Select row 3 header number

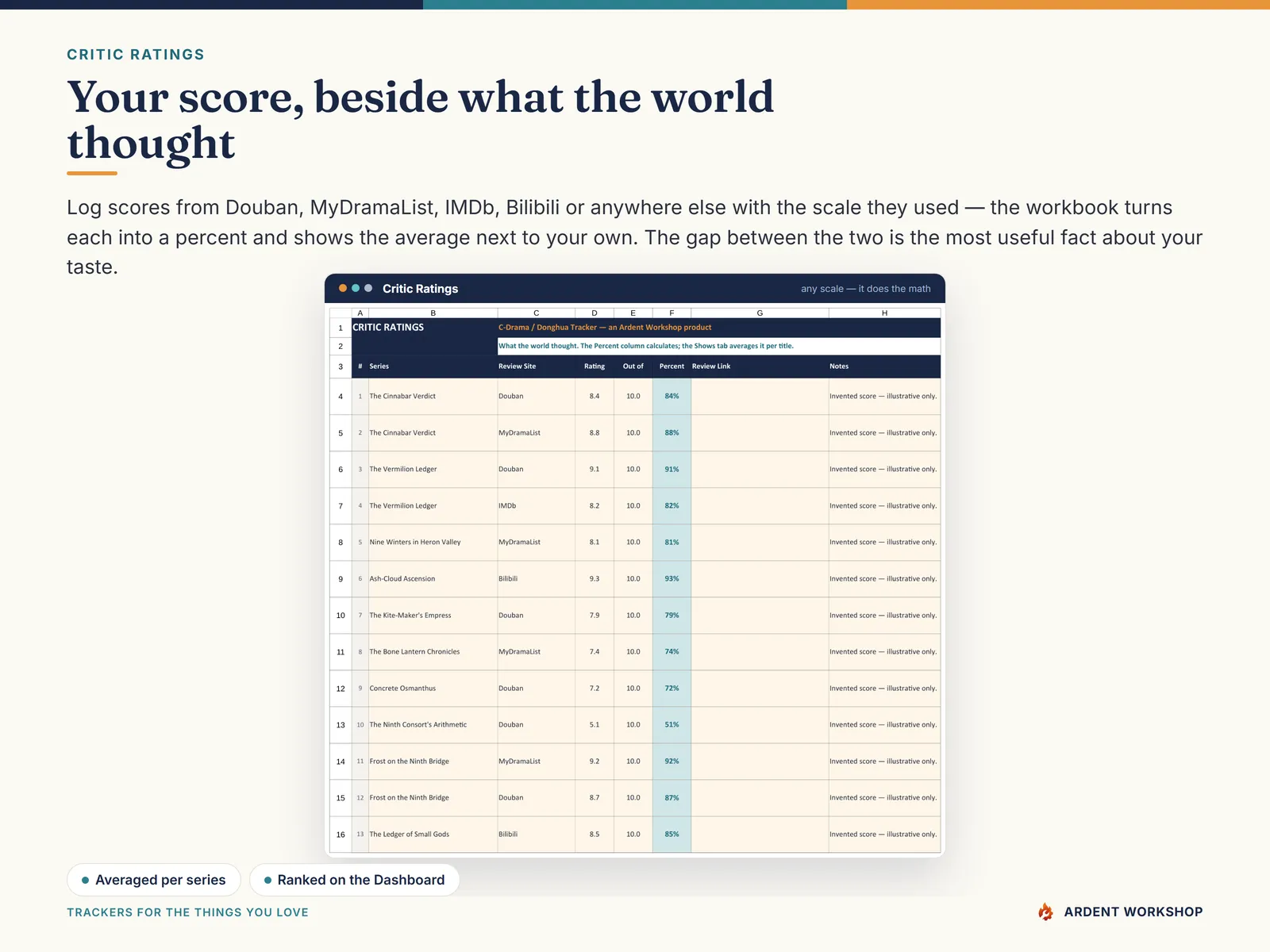[x=341, y=367]
